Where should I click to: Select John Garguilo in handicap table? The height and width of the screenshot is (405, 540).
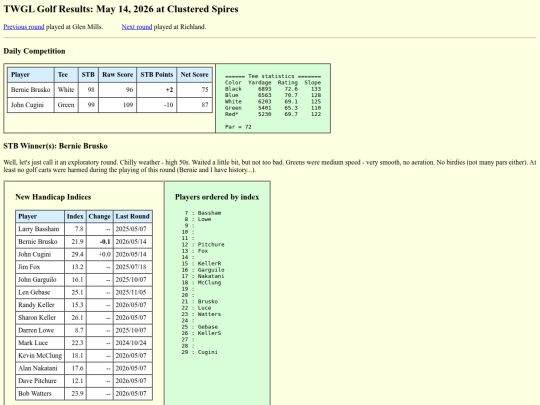point(40,280)
